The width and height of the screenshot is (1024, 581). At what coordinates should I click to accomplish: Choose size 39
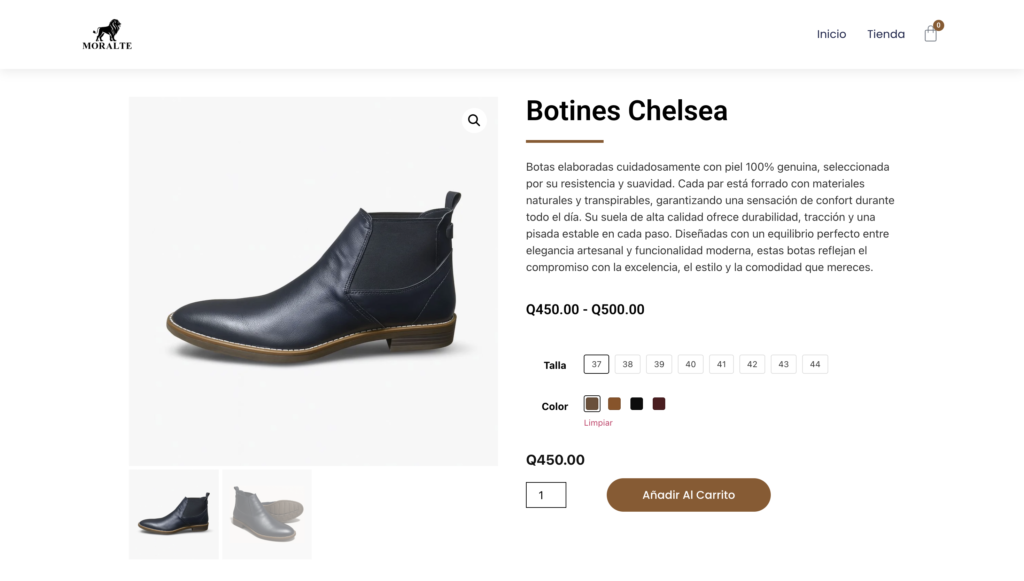[659, 364]
